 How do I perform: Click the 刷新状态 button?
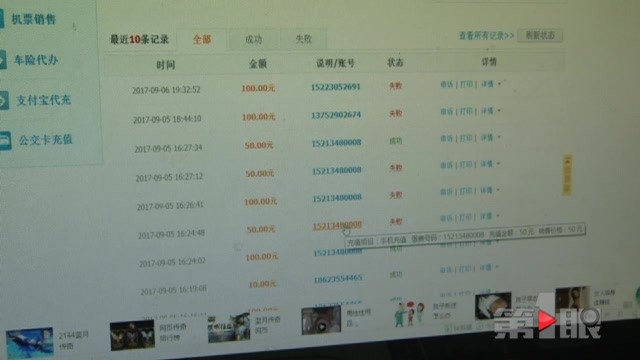click(x=540, y=36)
